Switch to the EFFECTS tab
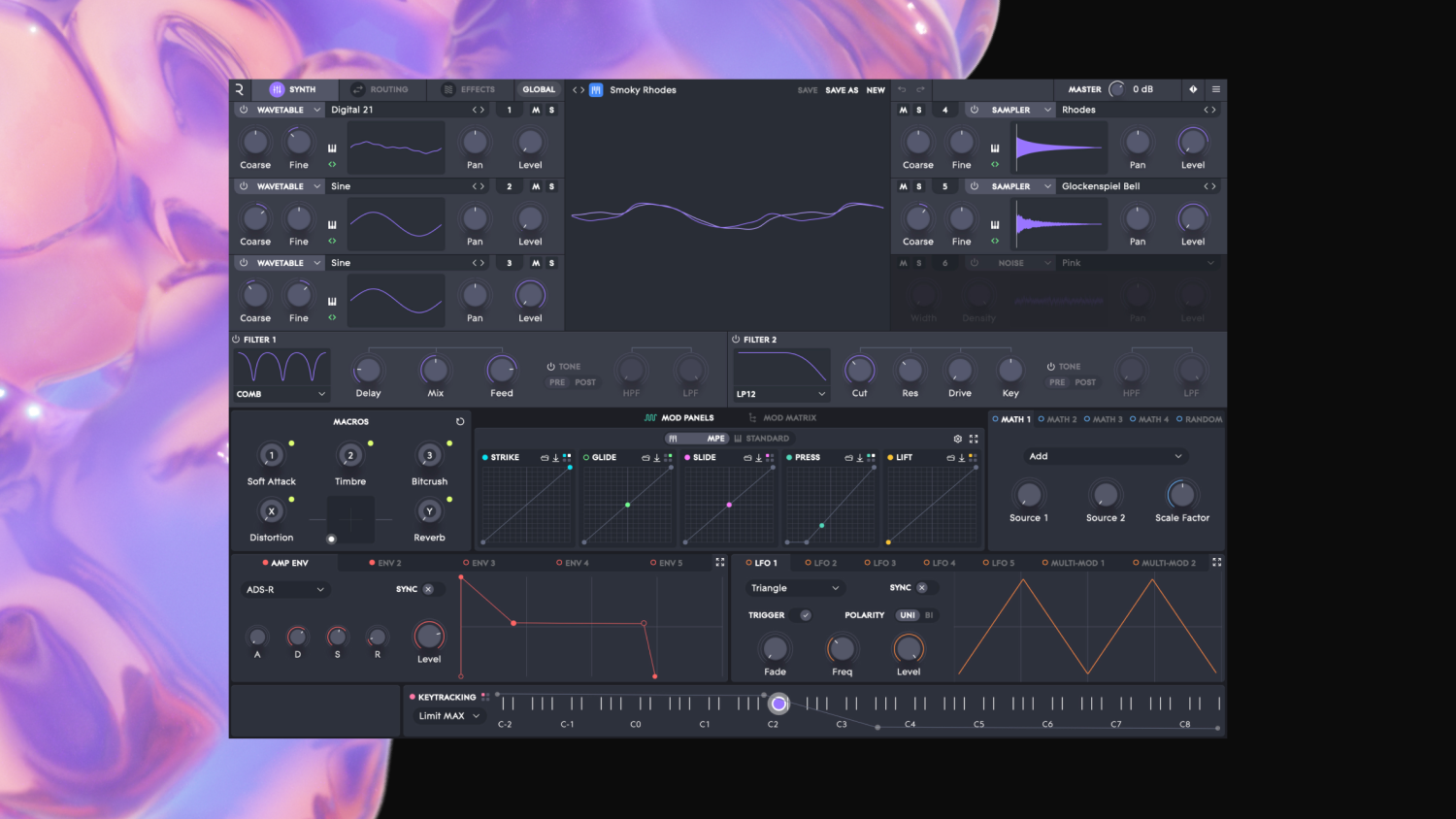1456x819 pixels. [x=469, y=89]
